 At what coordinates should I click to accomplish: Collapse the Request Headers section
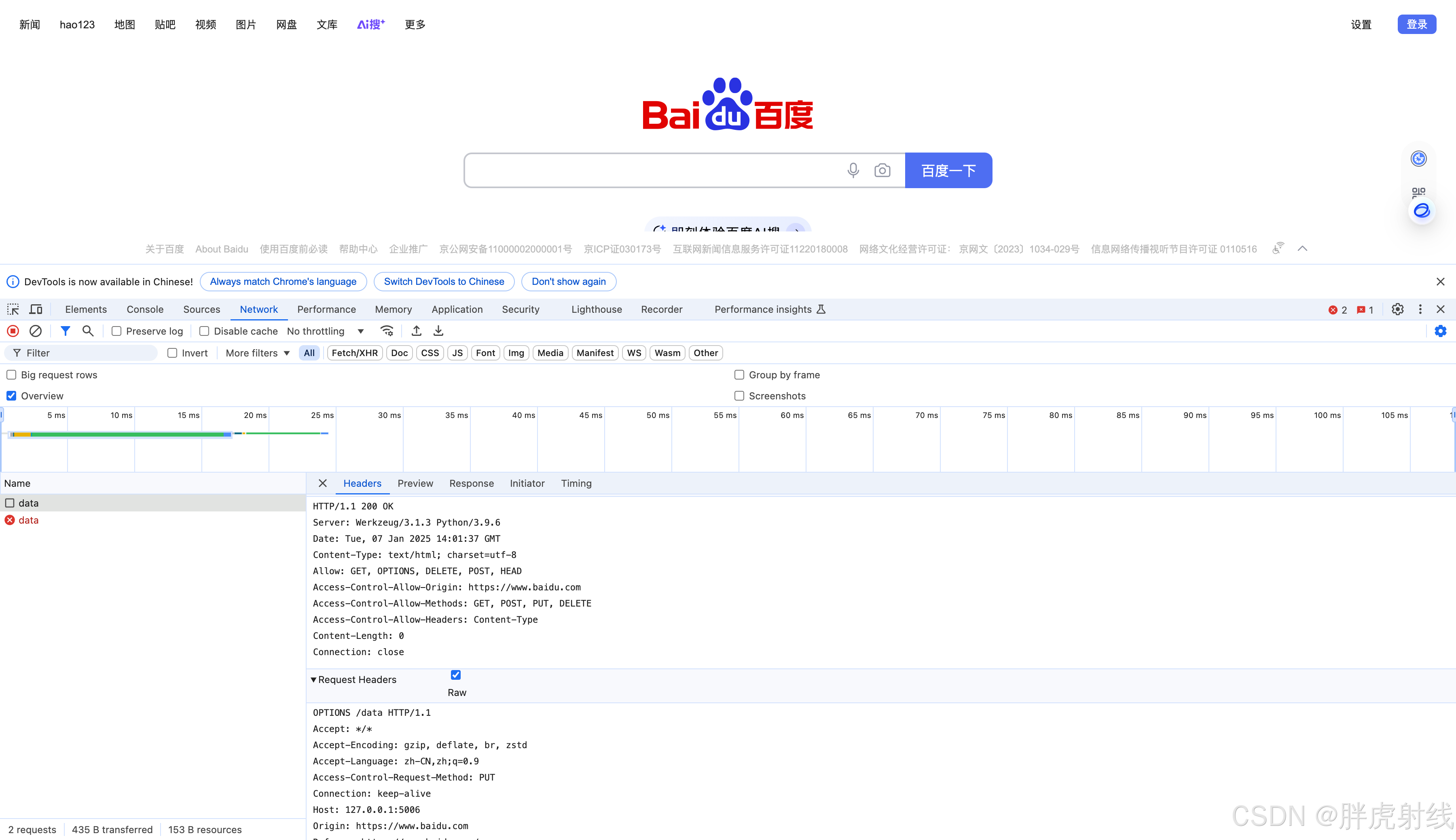coord(314,680)
